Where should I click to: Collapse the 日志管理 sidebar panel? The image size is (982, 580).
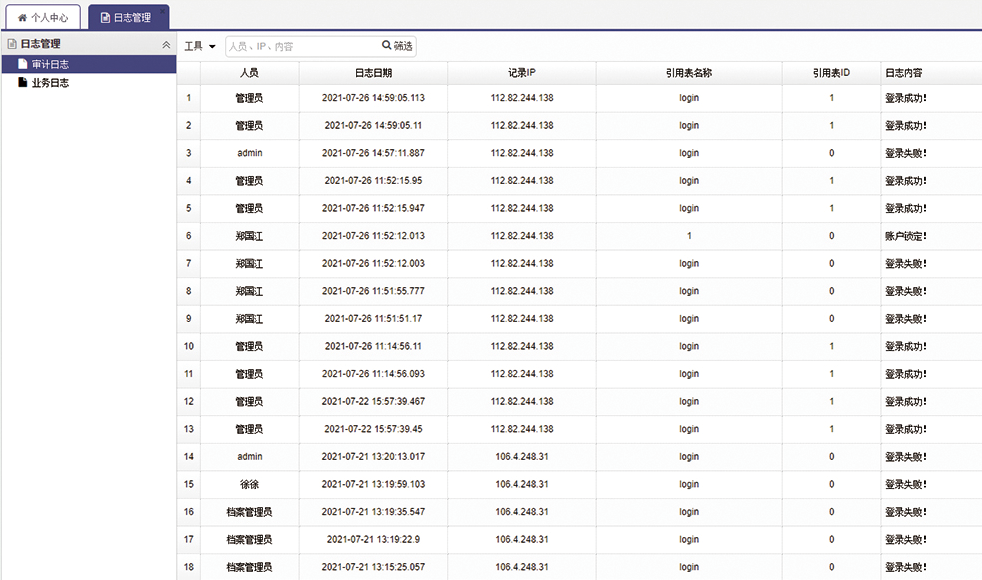(166, 45)
